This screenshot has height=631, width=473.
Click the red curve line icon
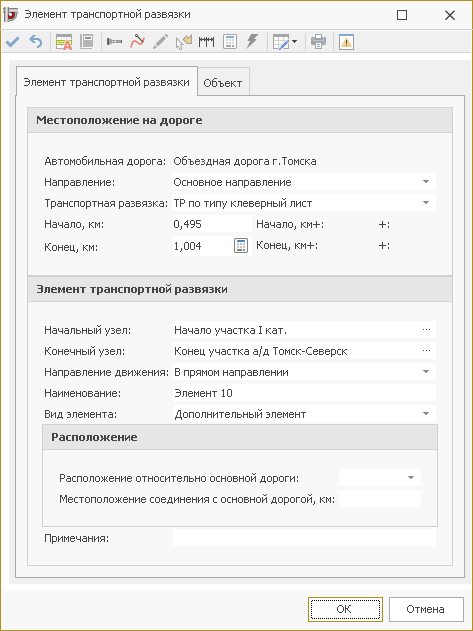(x=137, y=41)
